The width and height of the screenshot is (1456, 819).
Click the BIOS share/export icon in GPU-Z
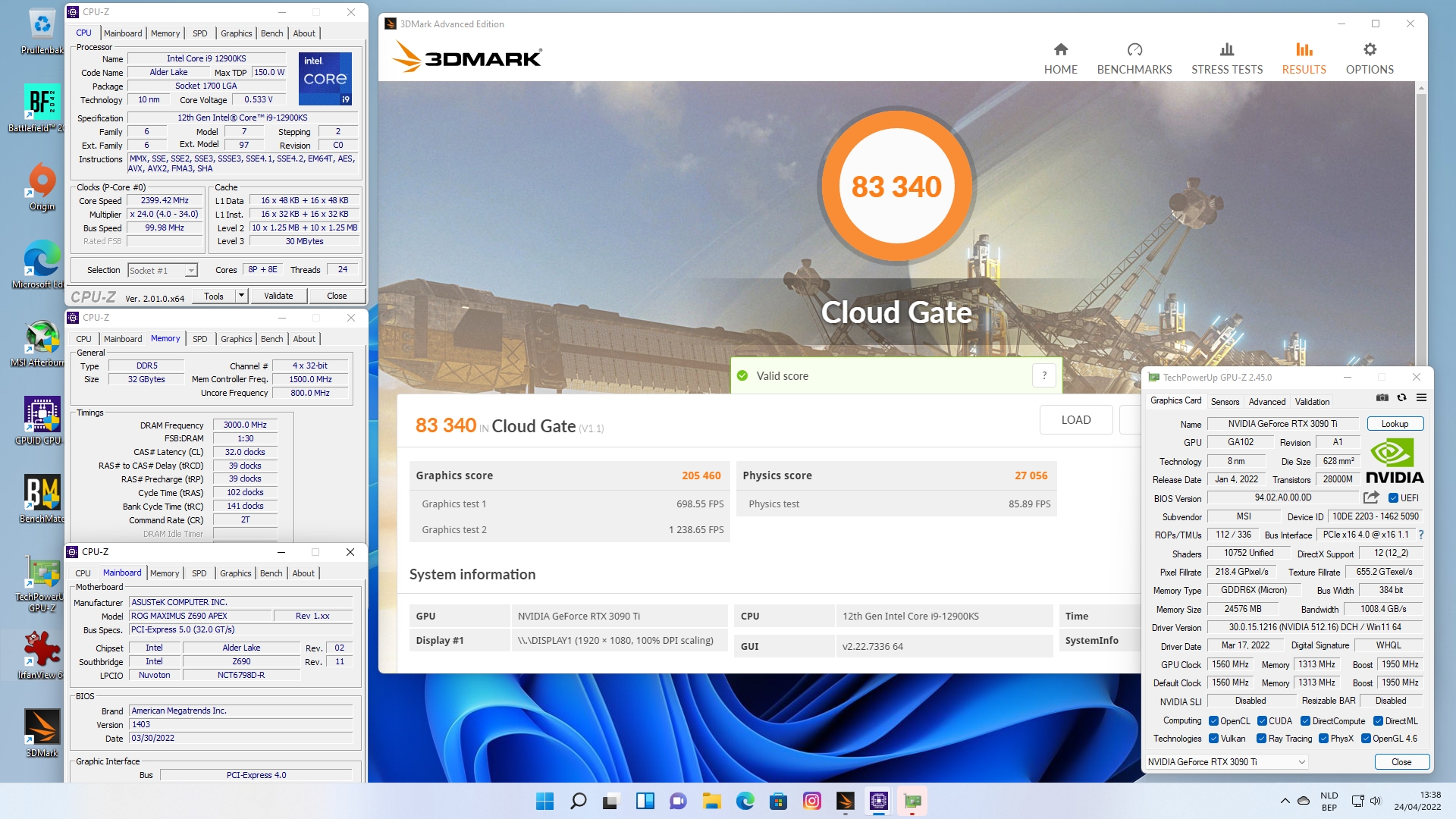pyautogui.click(x=1371, y=497)
